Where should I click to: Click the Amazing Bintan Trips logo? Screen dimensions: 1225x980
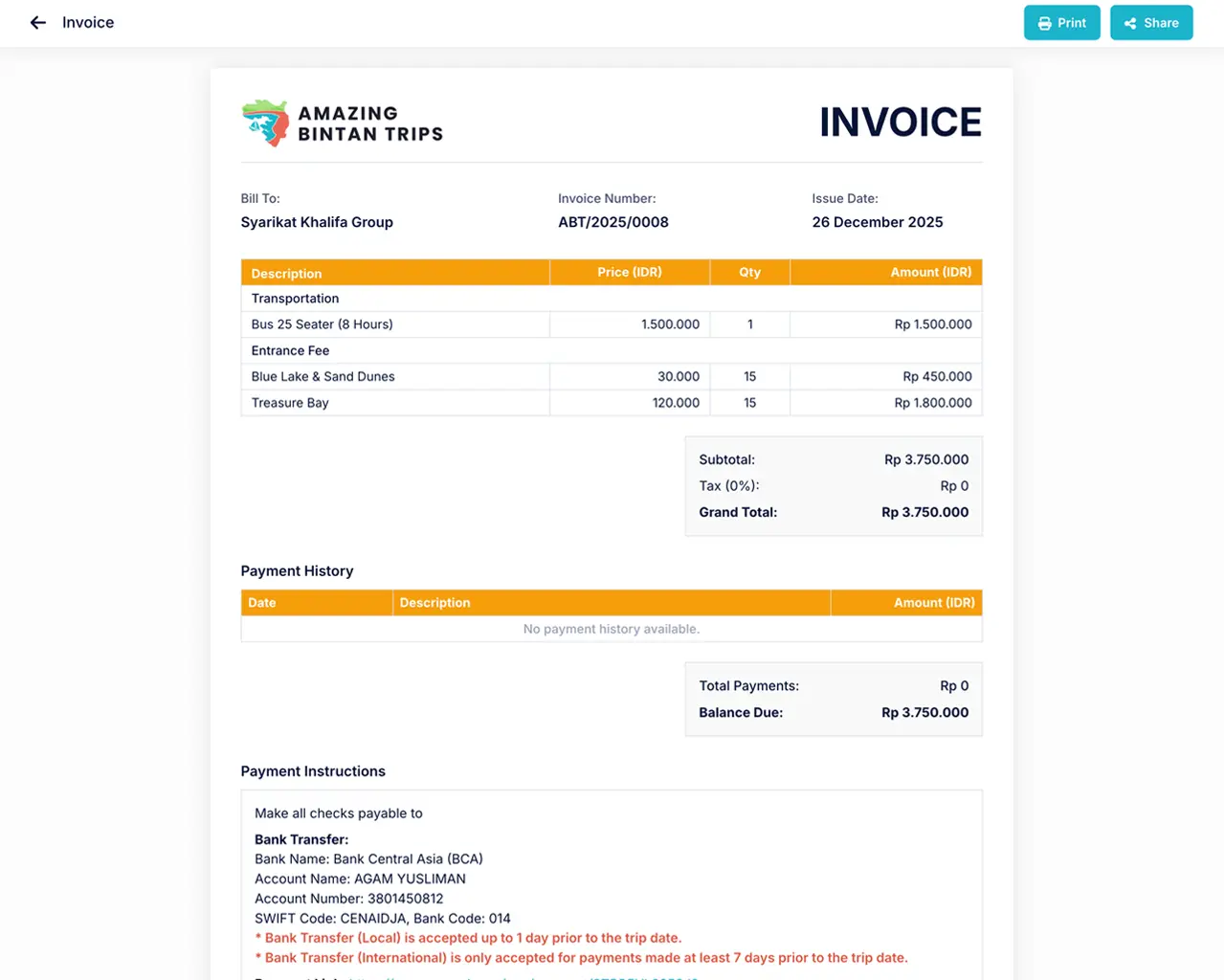coord(342,122)
